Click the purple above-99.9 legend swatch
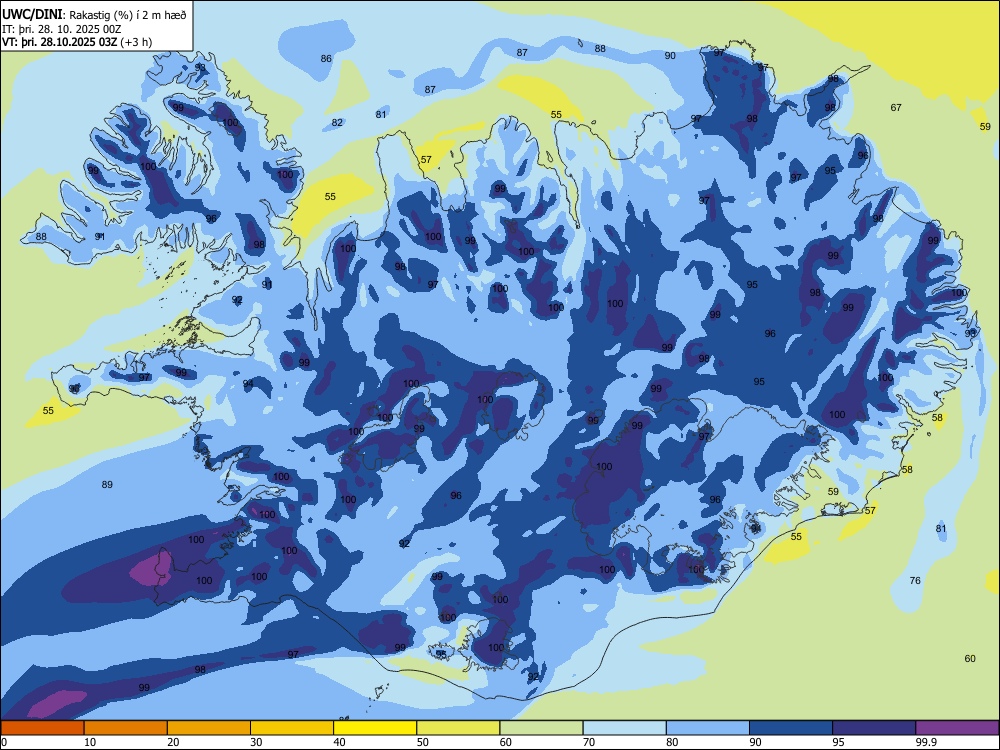Image resolution: width=1000 pixels, height=750 pixels. tap(957, 728)
